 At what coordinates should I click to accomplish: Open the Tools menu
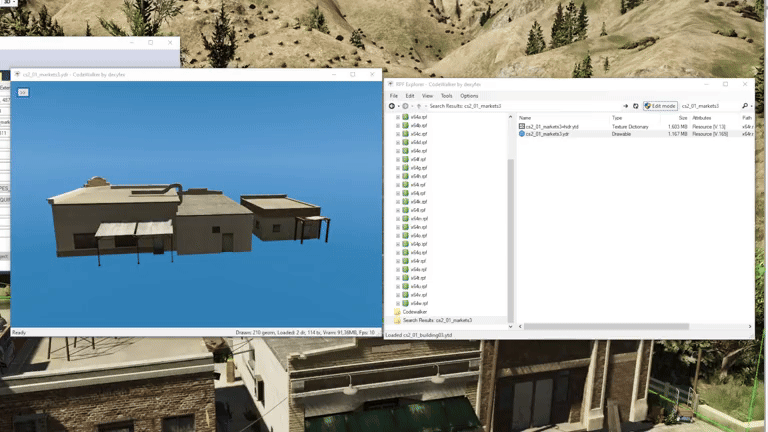pyautogui.click(x=446, y=96)
